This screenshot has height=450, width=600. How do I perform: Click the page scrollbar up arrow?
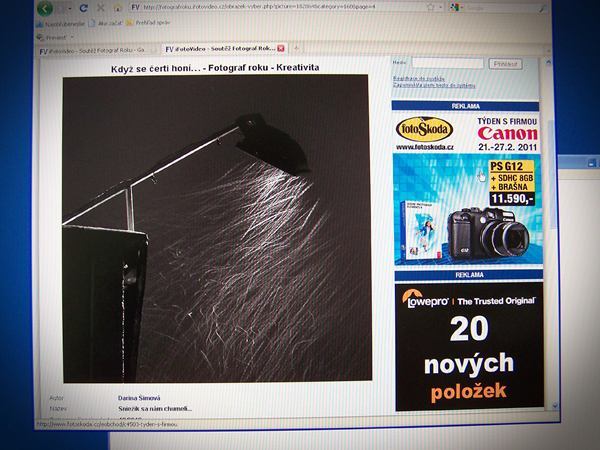548,61
